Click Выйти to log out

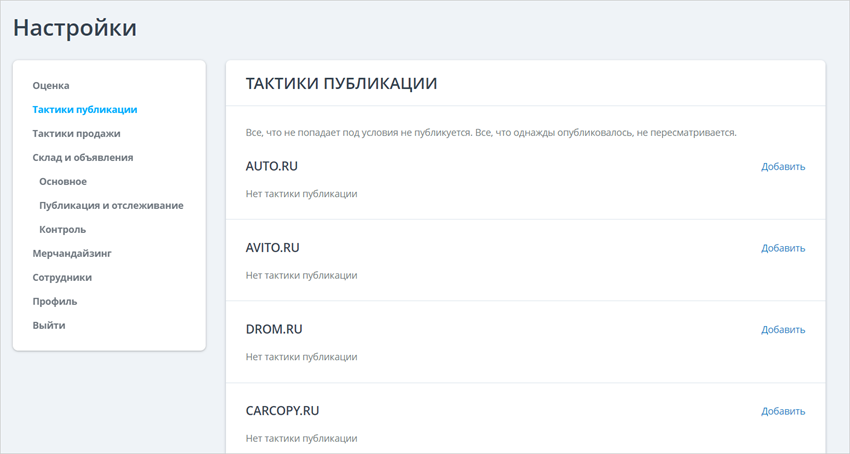tap(49, 325)
